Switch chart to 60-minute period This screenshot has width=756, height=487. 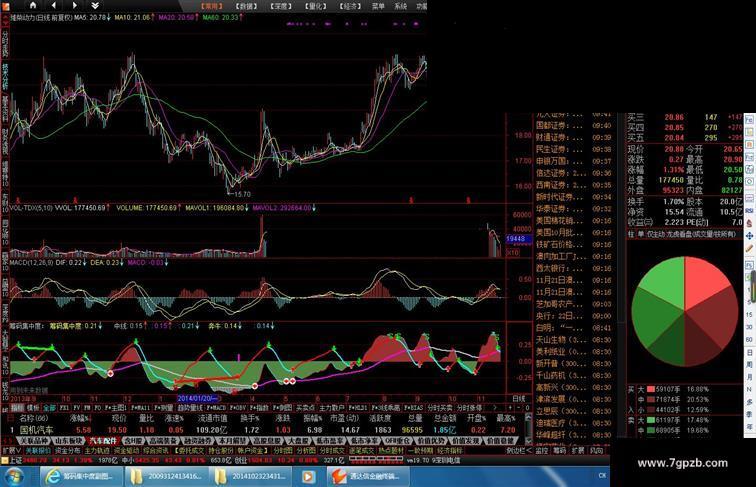coord(749,339)
